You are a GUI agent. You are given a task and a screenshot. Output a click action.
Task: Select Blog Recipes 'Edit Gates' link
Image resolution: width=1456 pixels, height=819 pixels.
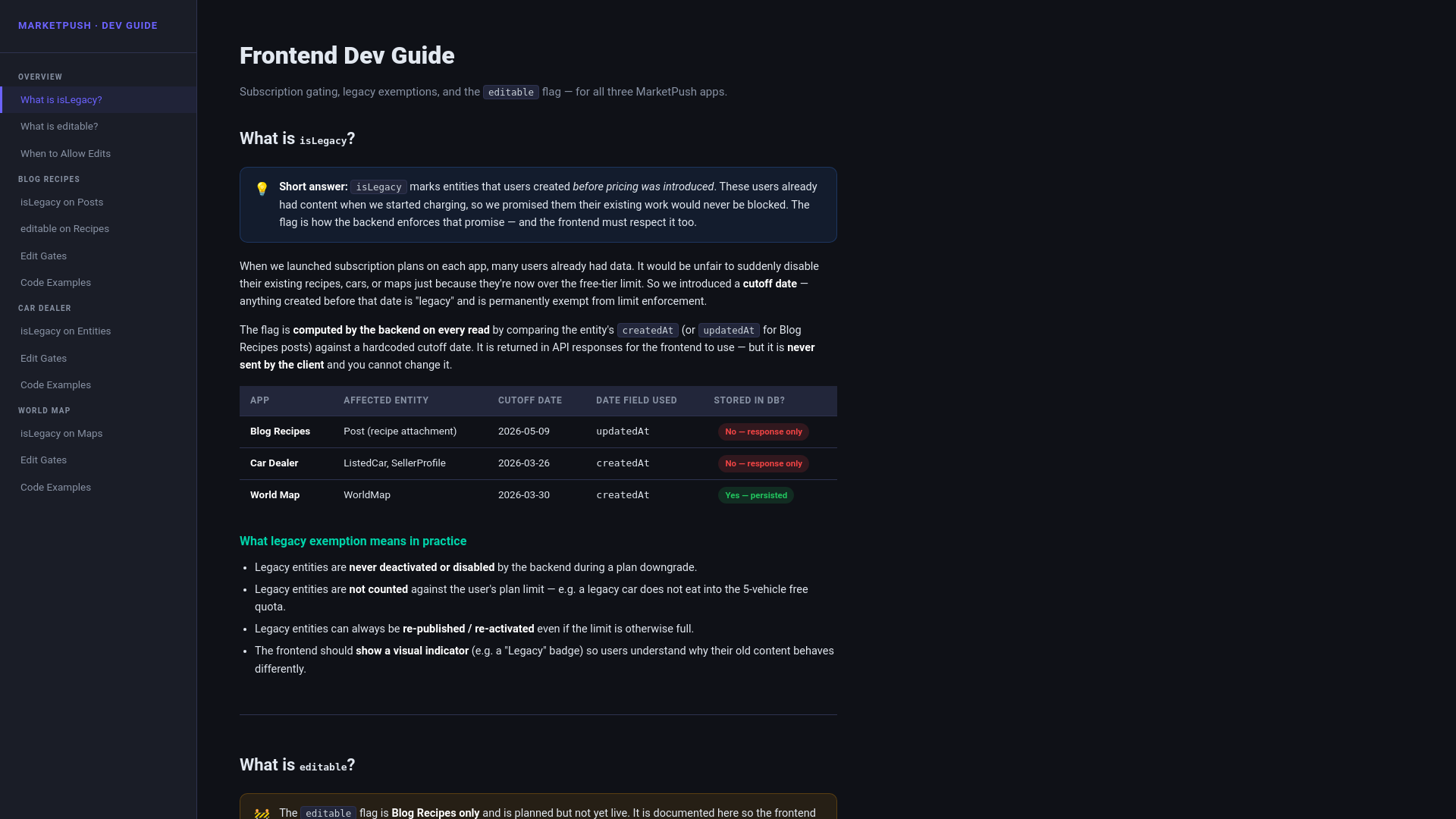point(99,256)
